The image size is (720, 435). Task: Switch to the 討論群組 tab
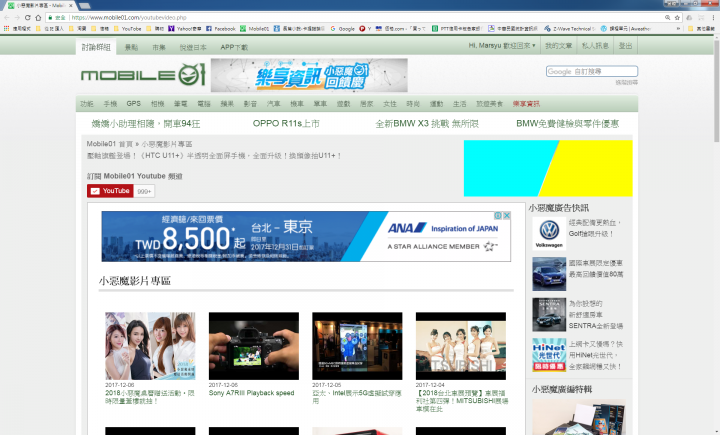[x=96, y=47]
